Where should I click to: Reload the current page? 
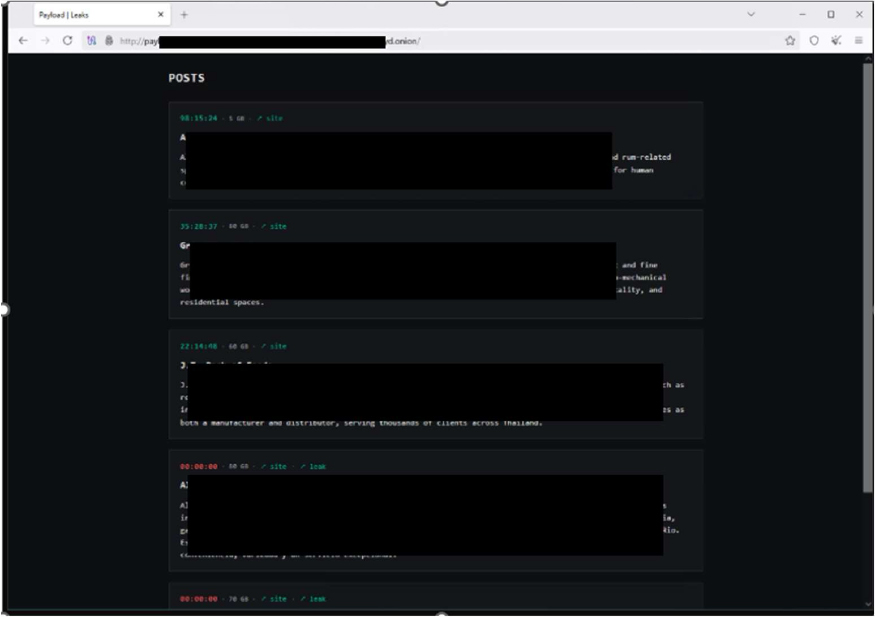pos(68,40)
